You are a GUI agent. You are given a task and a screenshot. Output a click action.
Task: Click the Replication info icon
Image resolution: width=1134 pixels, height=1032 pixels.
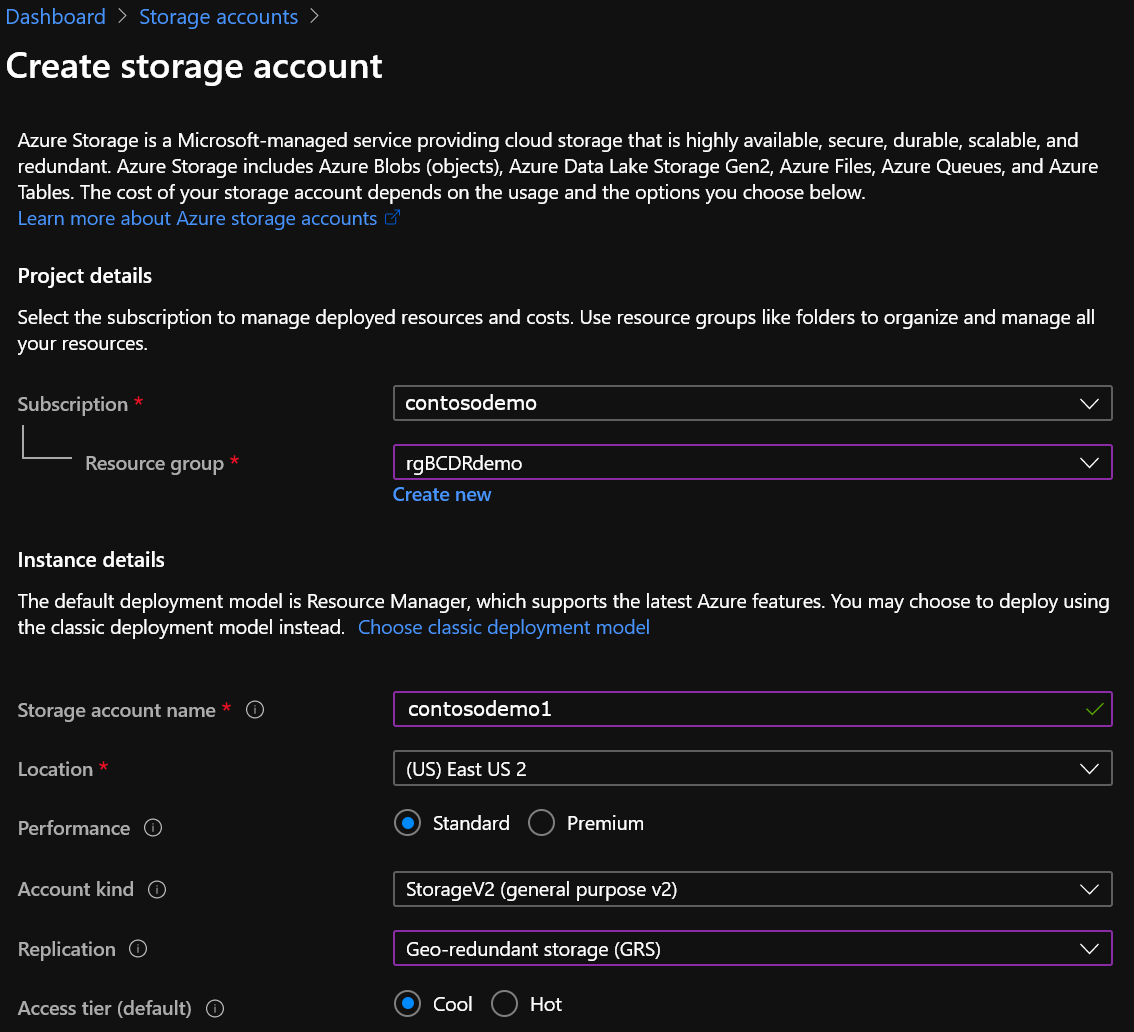138,949
